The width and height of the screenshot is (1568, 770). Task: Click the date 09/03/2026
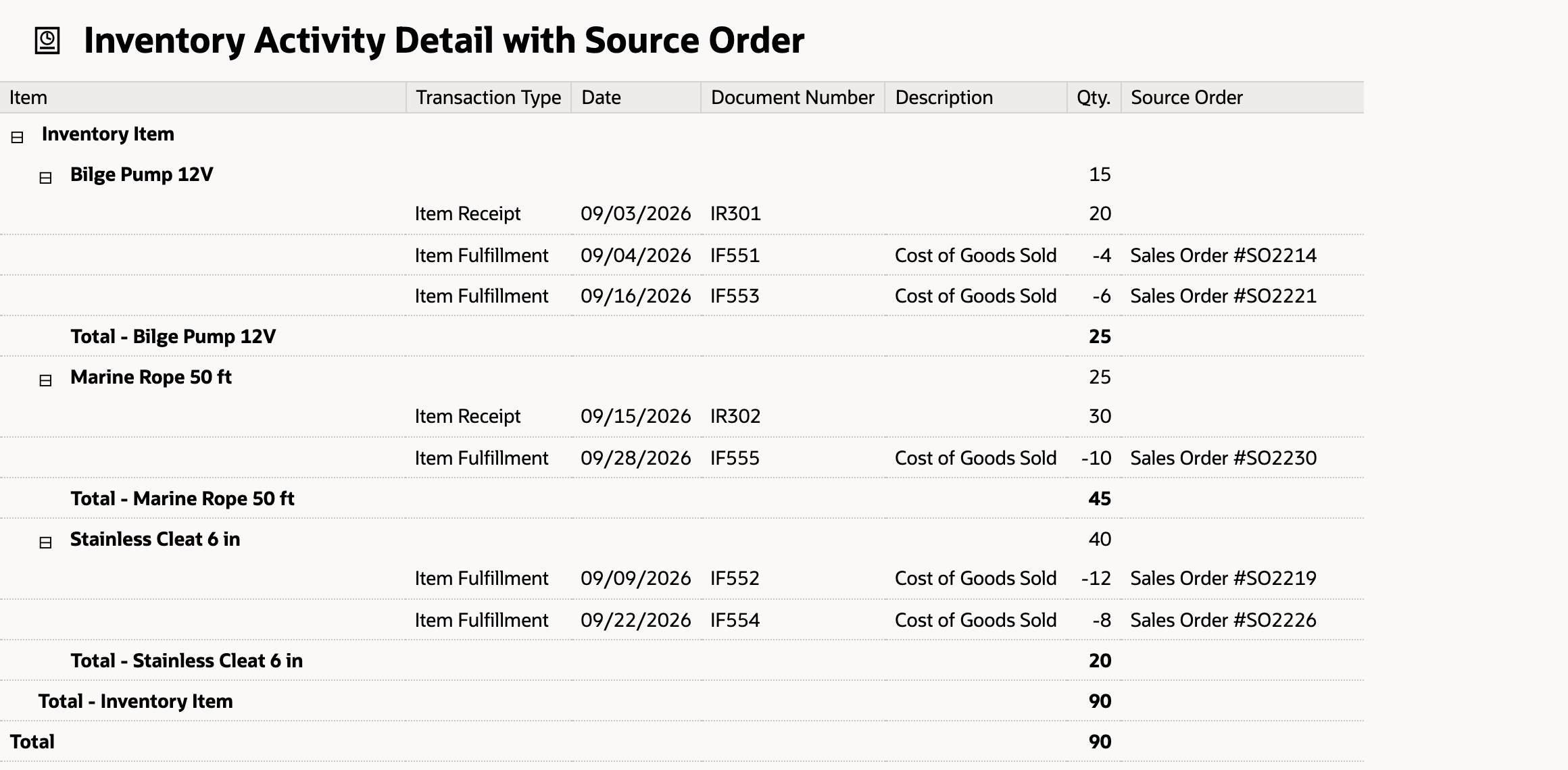pyautogui.click(x=635, y=213)
